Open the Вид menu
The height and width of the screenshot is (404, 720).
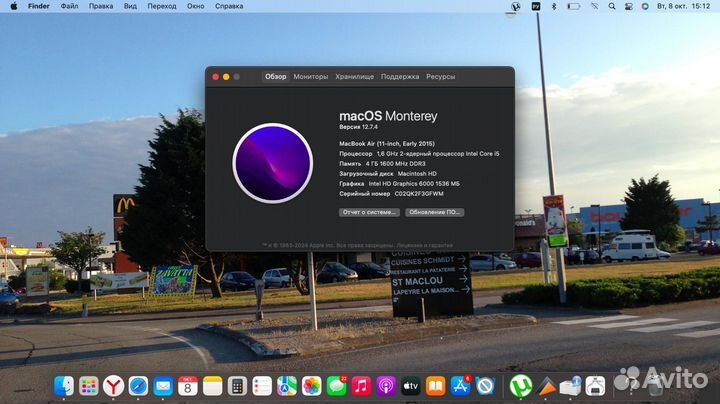point(130,6)
